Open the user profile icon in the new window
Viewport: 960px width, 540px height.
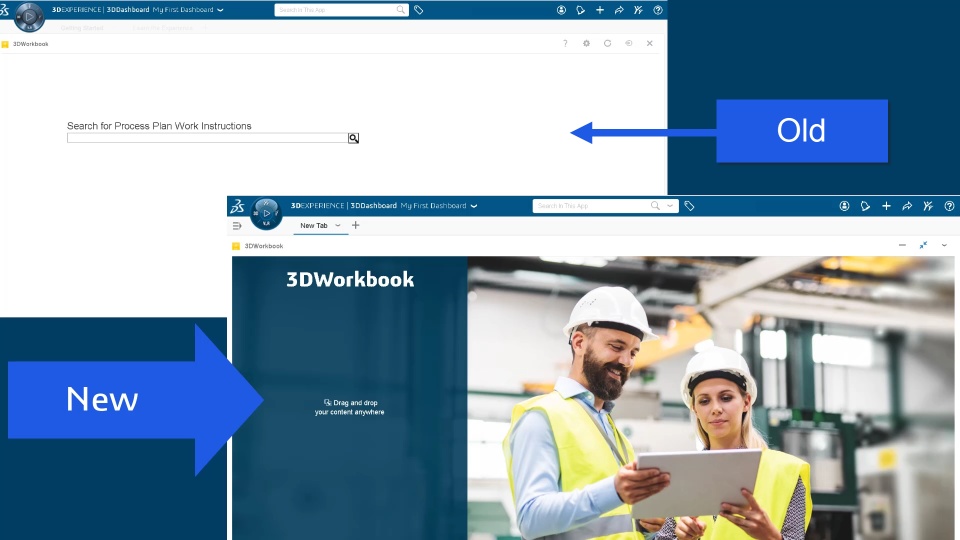(844, 206)
